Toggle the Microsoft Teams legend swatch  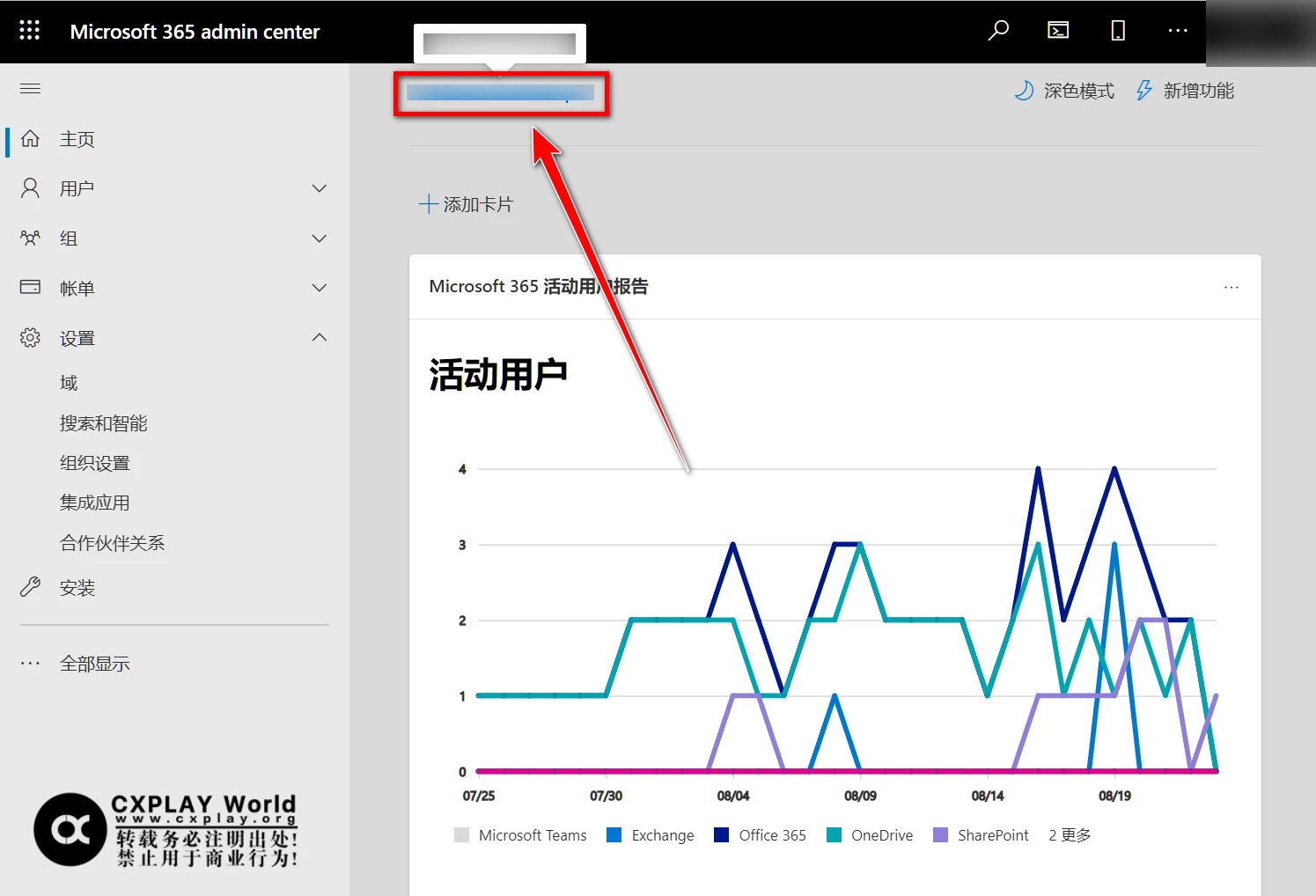click(x=462, y=835)
